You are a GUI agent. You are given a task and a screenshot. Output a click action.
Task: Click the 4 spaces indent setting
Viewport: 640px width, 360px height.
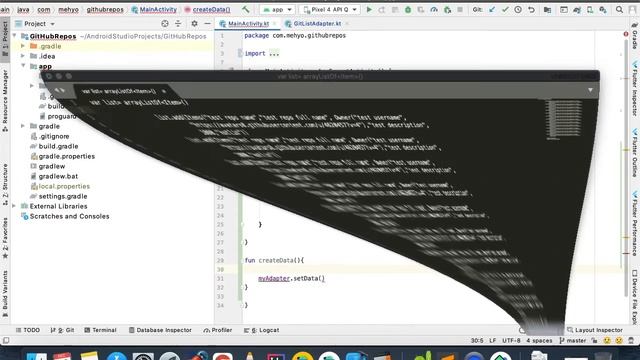539,340
